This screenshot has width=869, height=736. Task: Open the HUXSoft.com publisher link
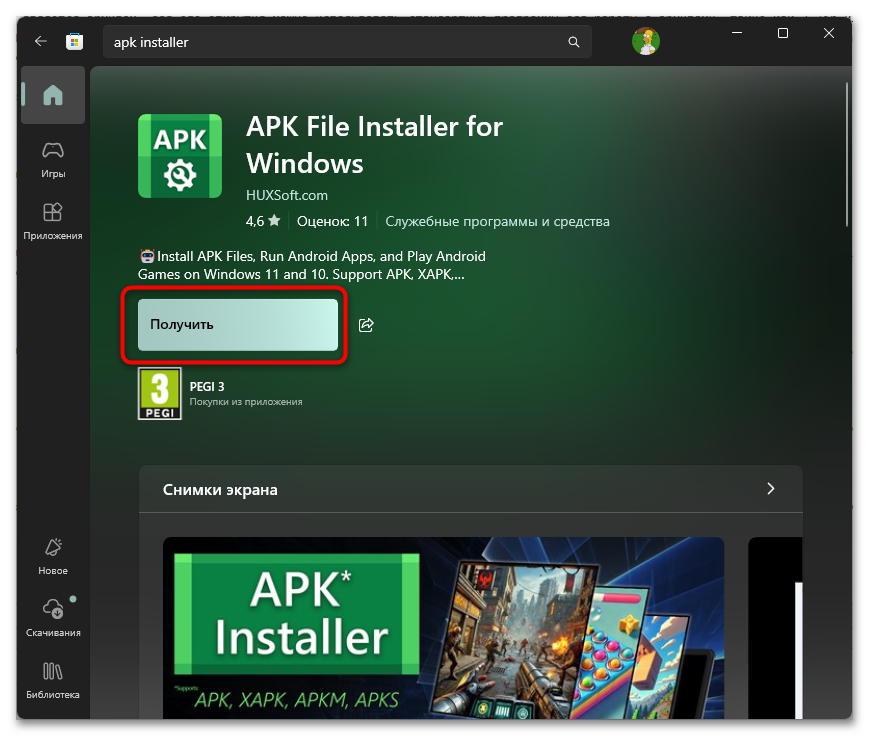(287, 195)
